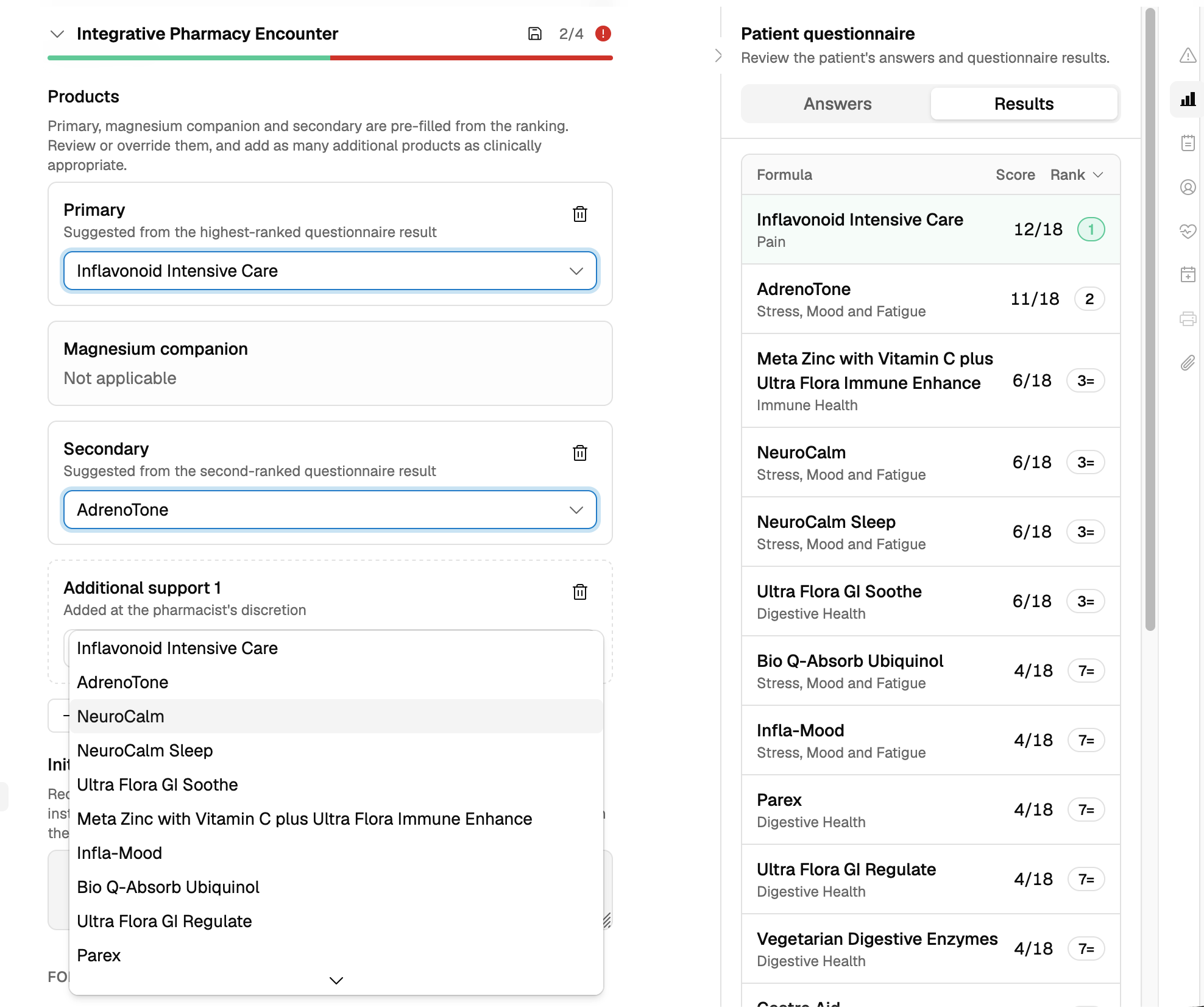Switch to the Results tab
This screenshot has height=1007, width=1204.
1024,104
